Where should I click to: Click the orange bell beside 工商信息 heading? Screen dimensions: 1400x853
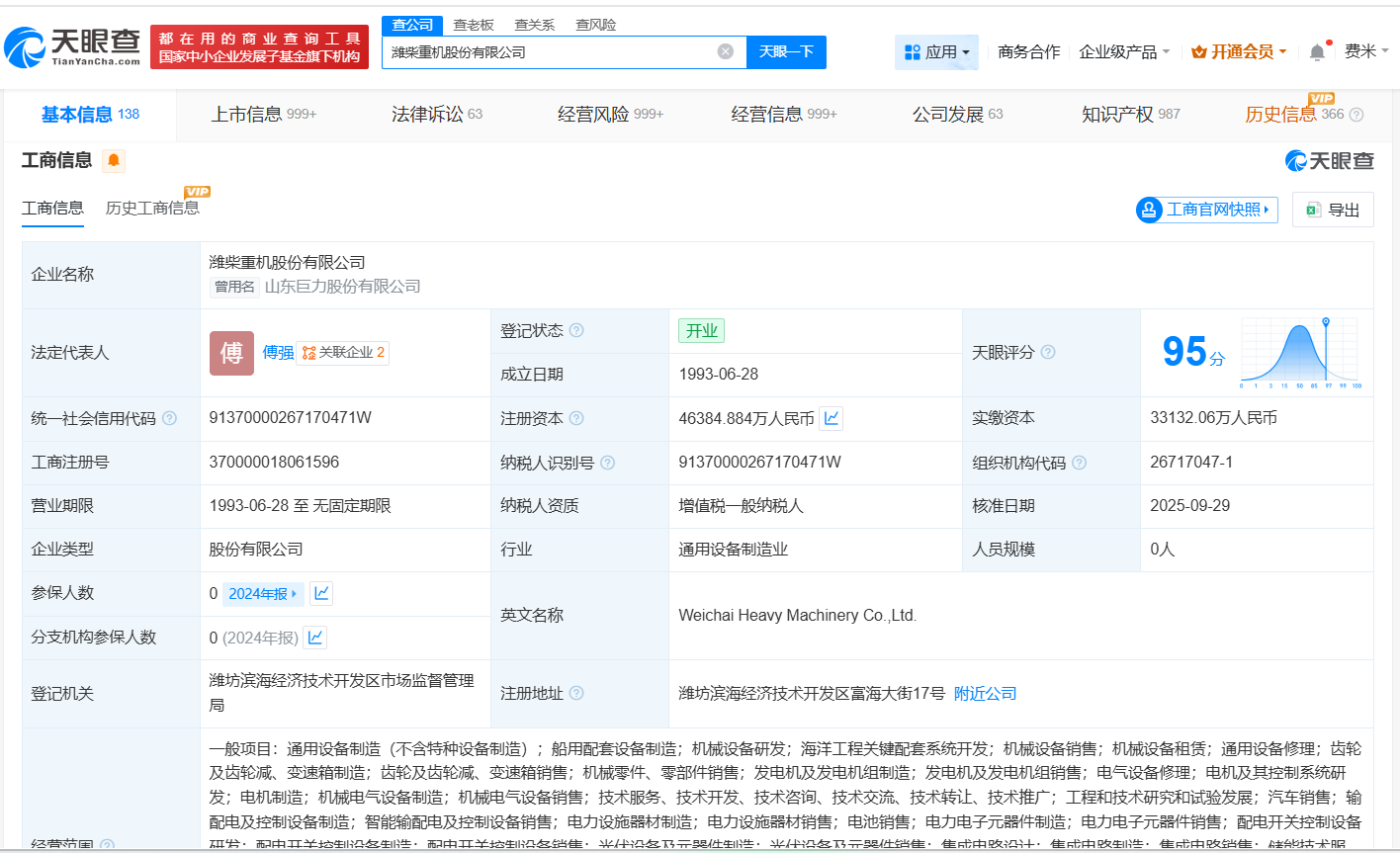click(x=114, y=160)
